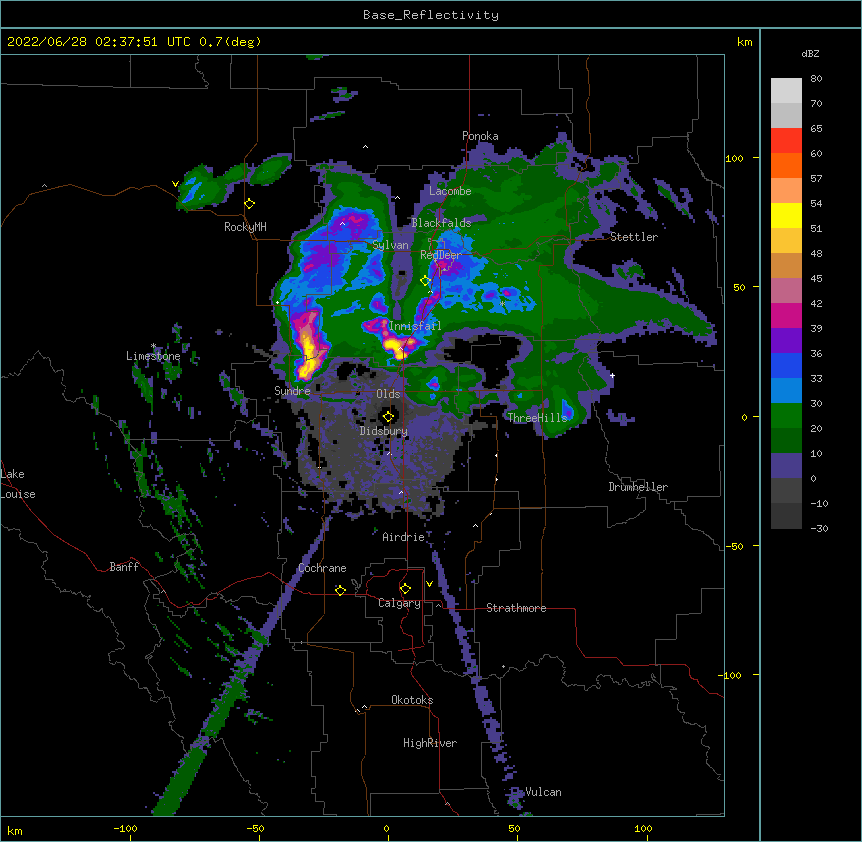Click the ThreeHills label
The height and width of the screenshot is (842, 862).
pos(537,418)
